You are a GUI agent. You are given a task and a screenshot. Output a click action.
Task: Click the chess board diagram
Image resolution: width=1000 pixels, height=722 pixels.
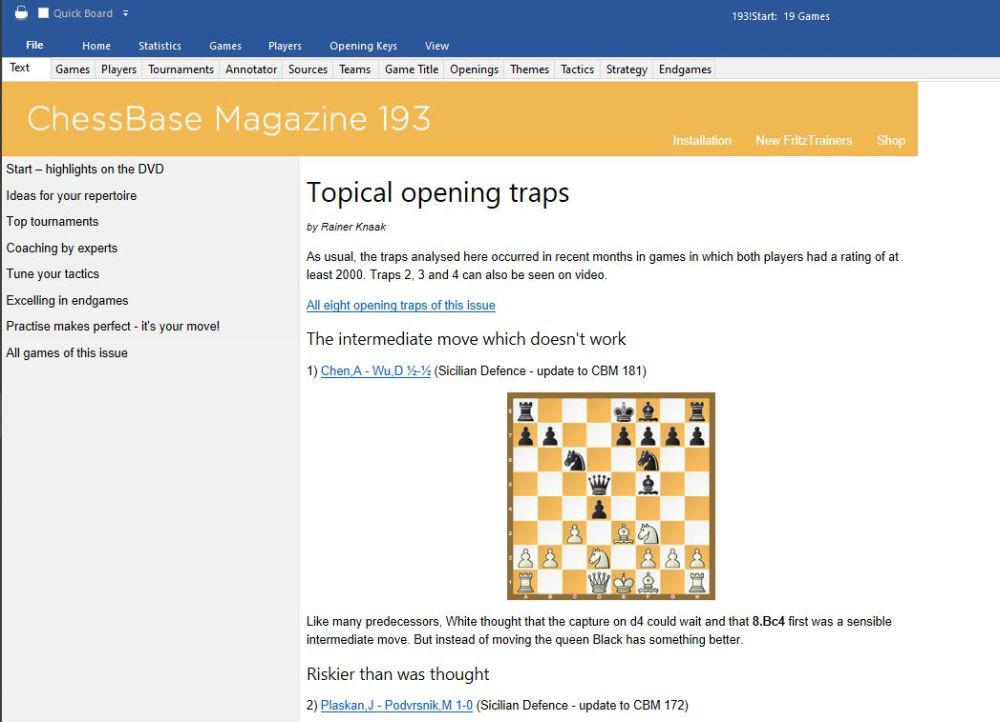(611, 496)
